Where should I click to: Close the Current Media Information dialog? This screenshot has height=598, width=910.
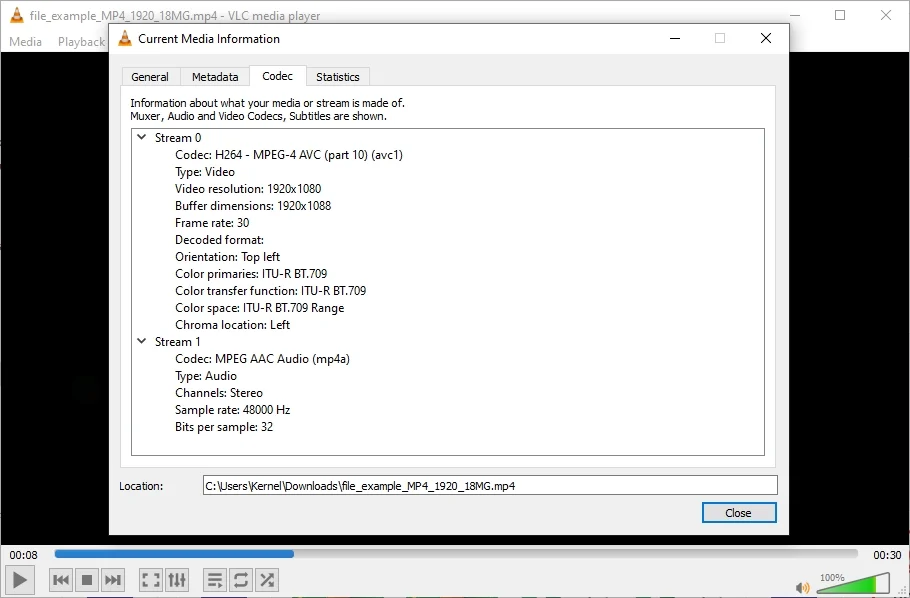click(x=765, y=38)
